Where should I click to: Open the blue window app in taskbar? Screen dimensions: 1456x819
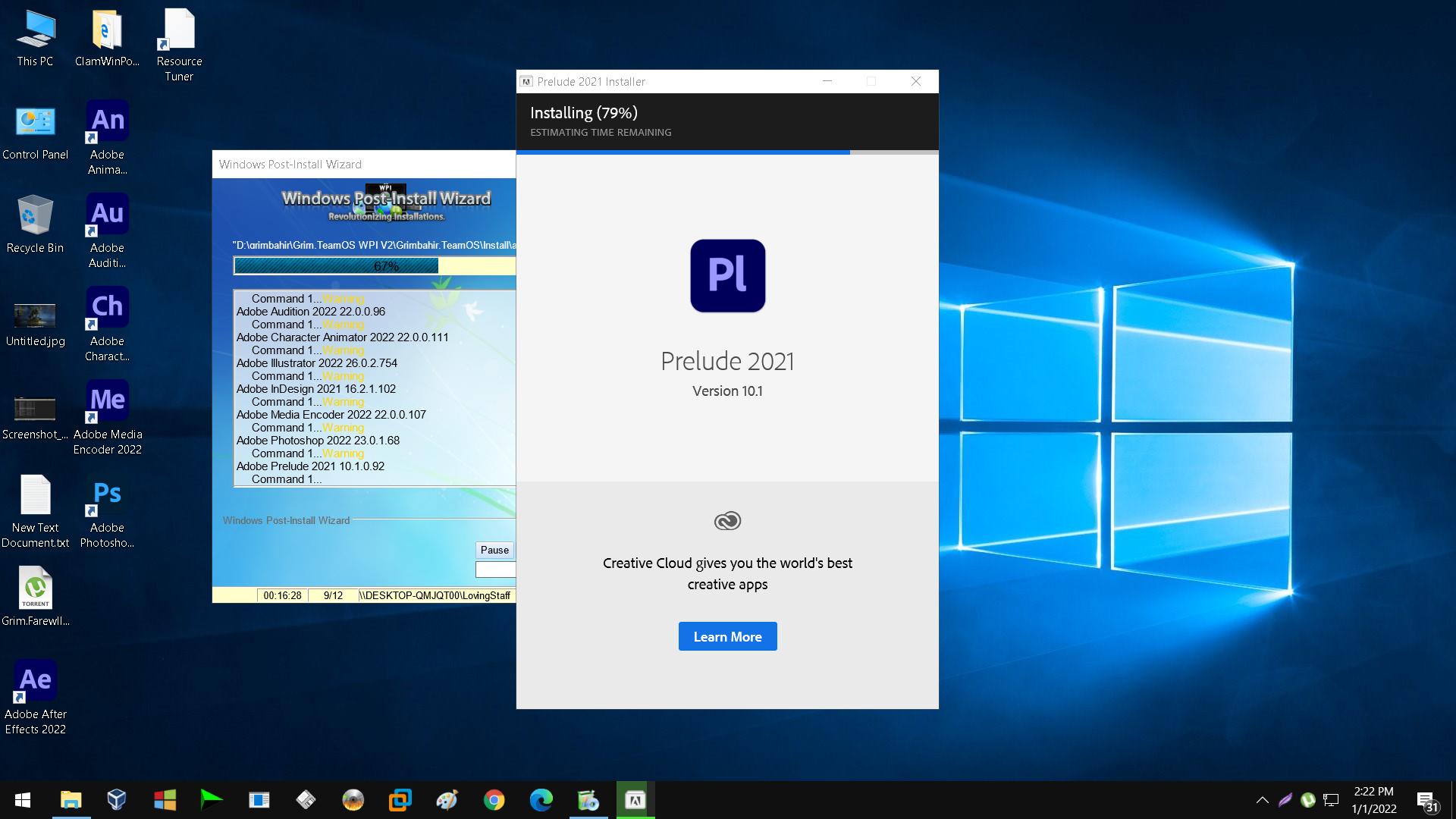point(259,800)
